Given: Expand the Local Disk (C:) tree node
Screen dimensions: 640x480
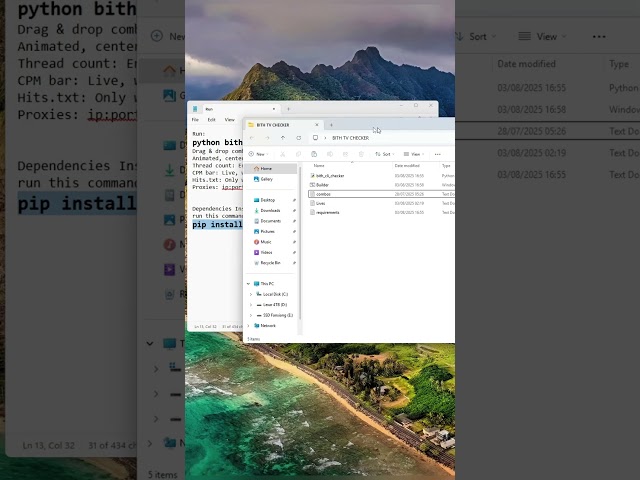Looking at the screenshot, I should point(250,294).
